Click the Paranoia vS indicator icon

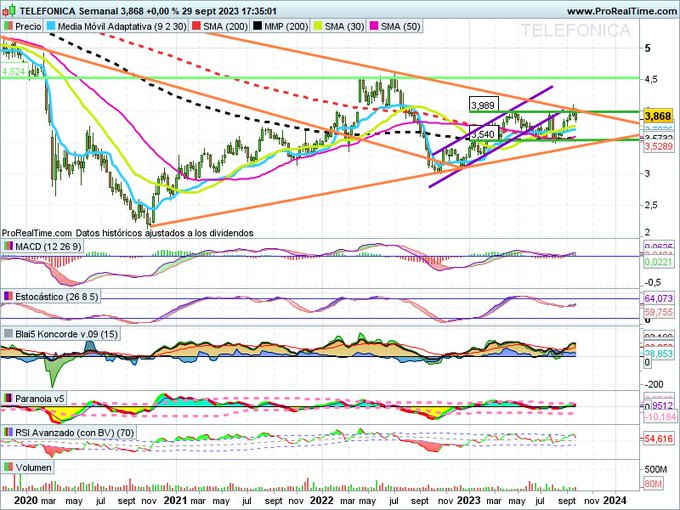pyautogui.click(x=8, y=398)
